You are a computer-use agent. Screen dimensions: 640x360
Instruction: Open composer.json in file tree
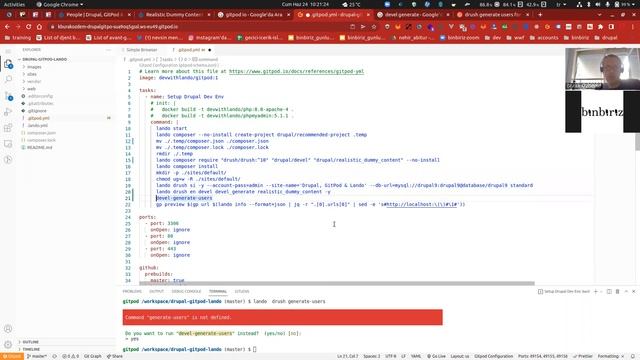42,133
